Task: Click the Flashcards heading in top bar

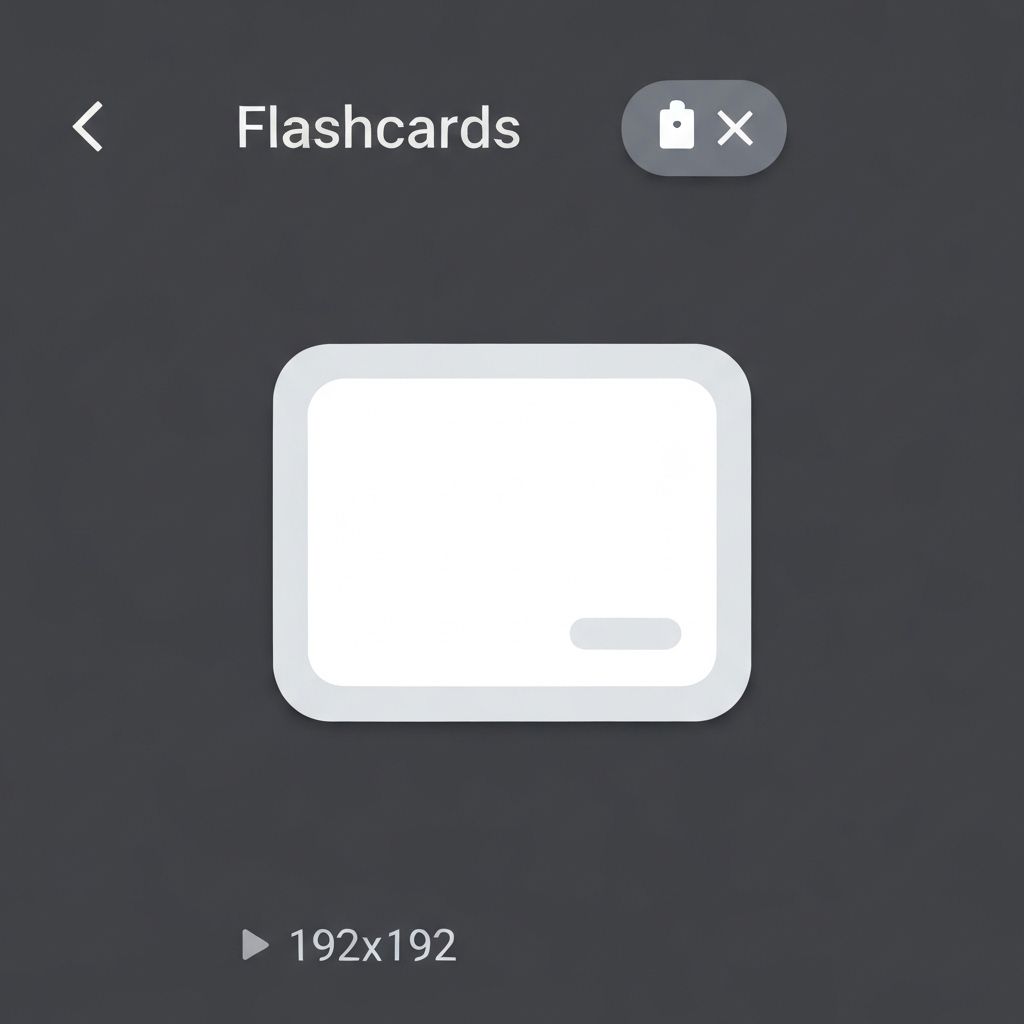Action: [x=378, y=127]
